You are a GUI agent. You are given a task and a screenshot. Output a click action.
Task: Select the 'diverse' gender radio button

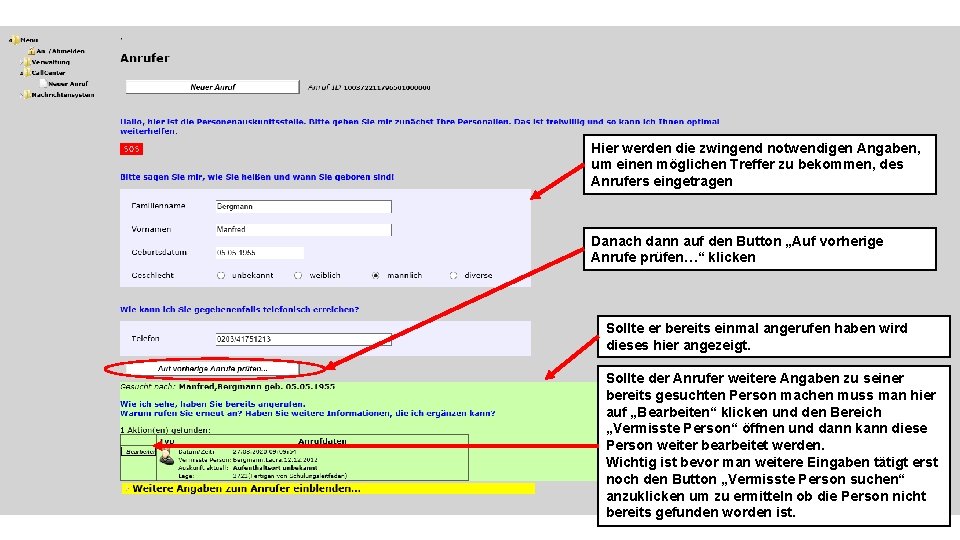[453, 276]
